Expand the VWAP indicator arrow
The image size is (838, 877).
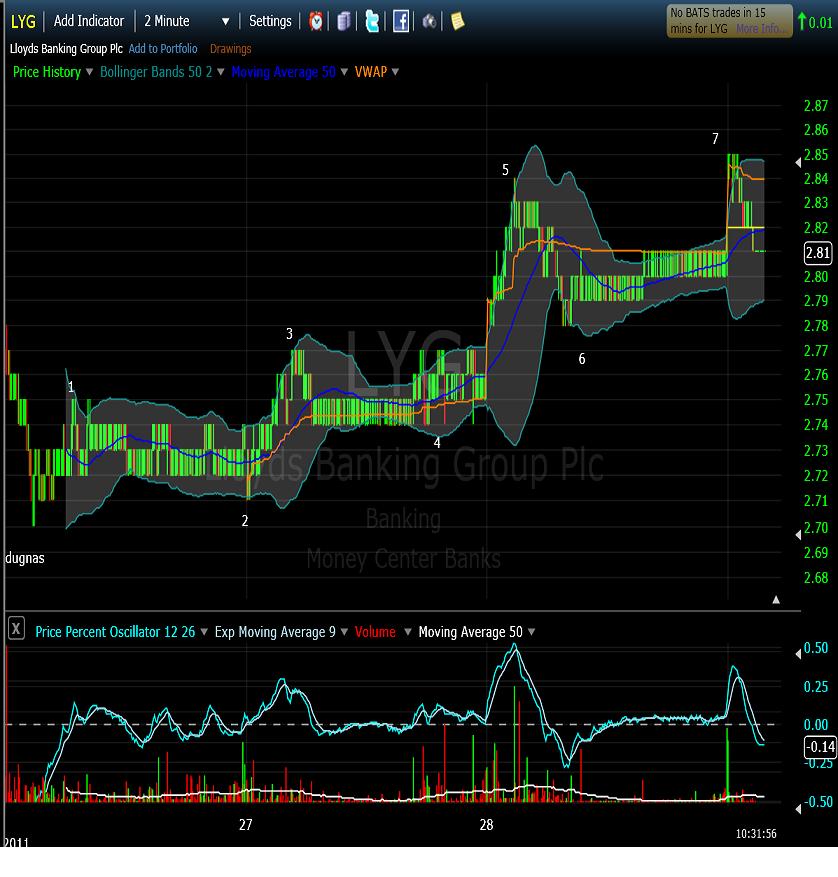pyautogui.click(x=396, y=72)
